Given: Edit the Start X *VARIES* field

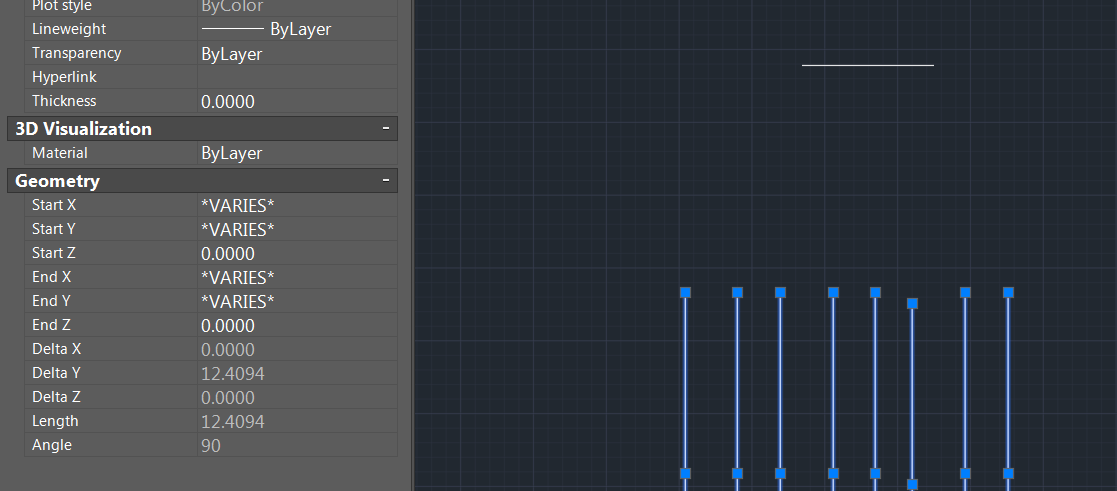Looking at the screenshot, I should click(x=297, y=206).
